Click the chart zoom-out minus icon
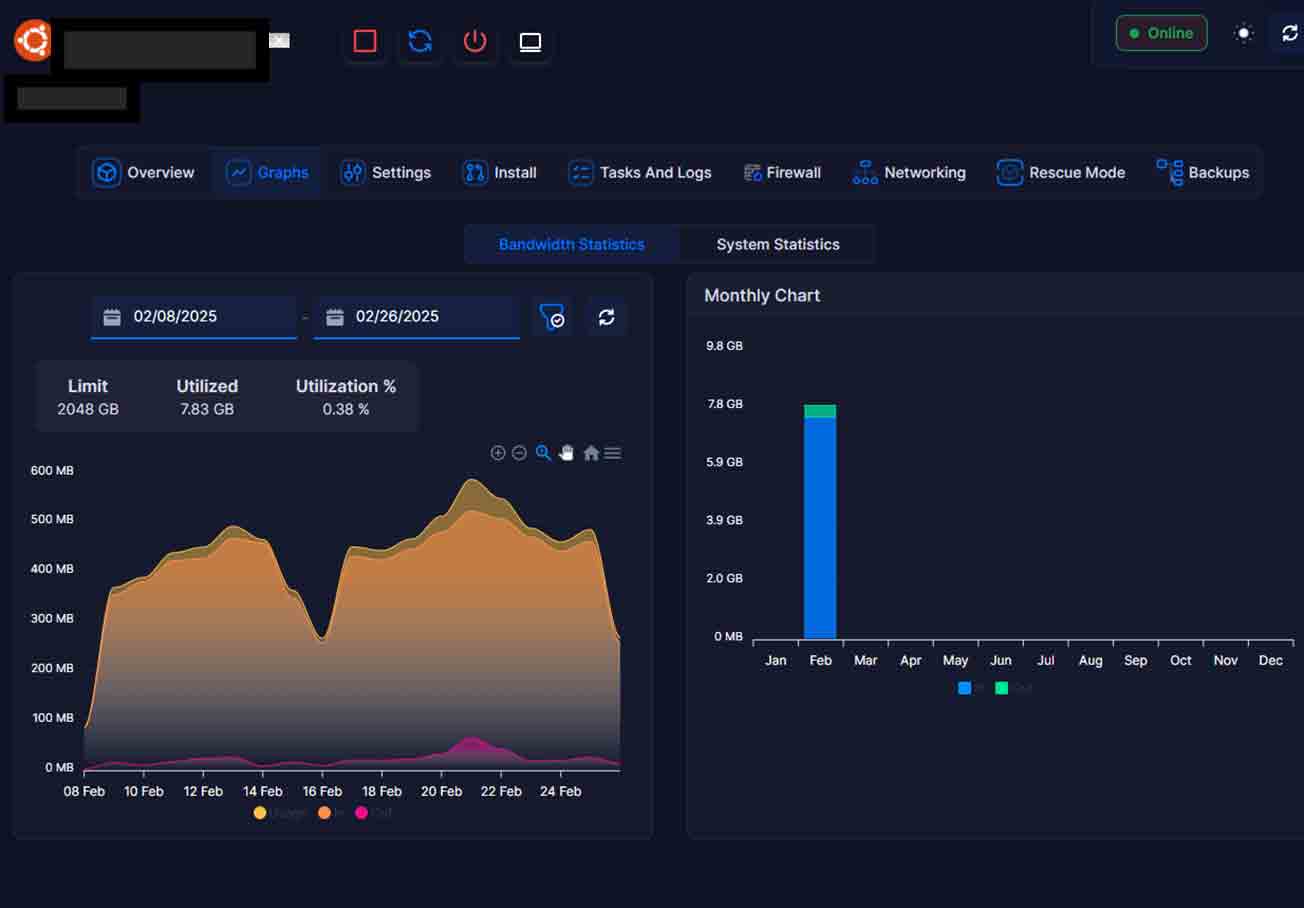 tap(519, 453)
